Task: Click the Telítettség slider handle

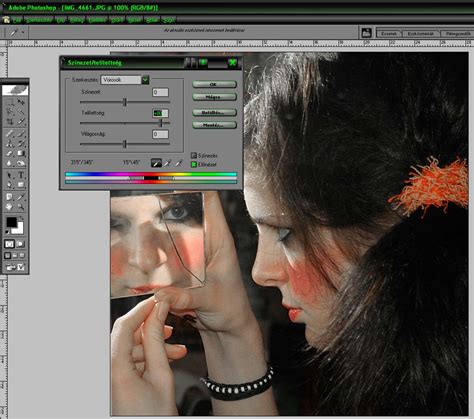Action: click(161, 123)
